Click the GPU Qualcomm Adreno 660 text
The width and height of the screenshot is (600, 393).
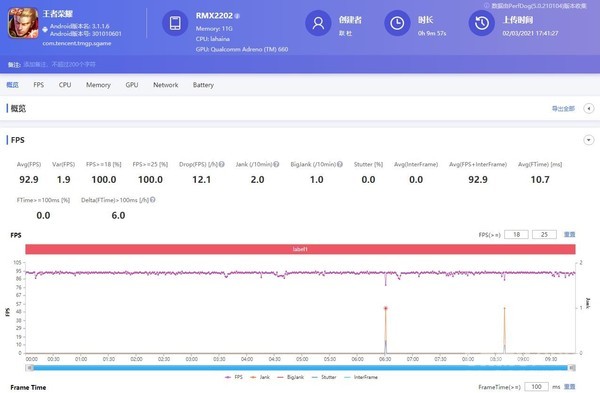click(242, 49)
